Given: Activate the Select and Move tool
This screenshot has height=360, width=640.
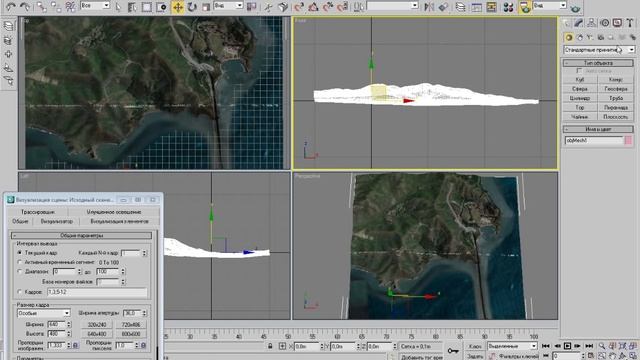Looking at the screenshot, I should coord(178,7).
